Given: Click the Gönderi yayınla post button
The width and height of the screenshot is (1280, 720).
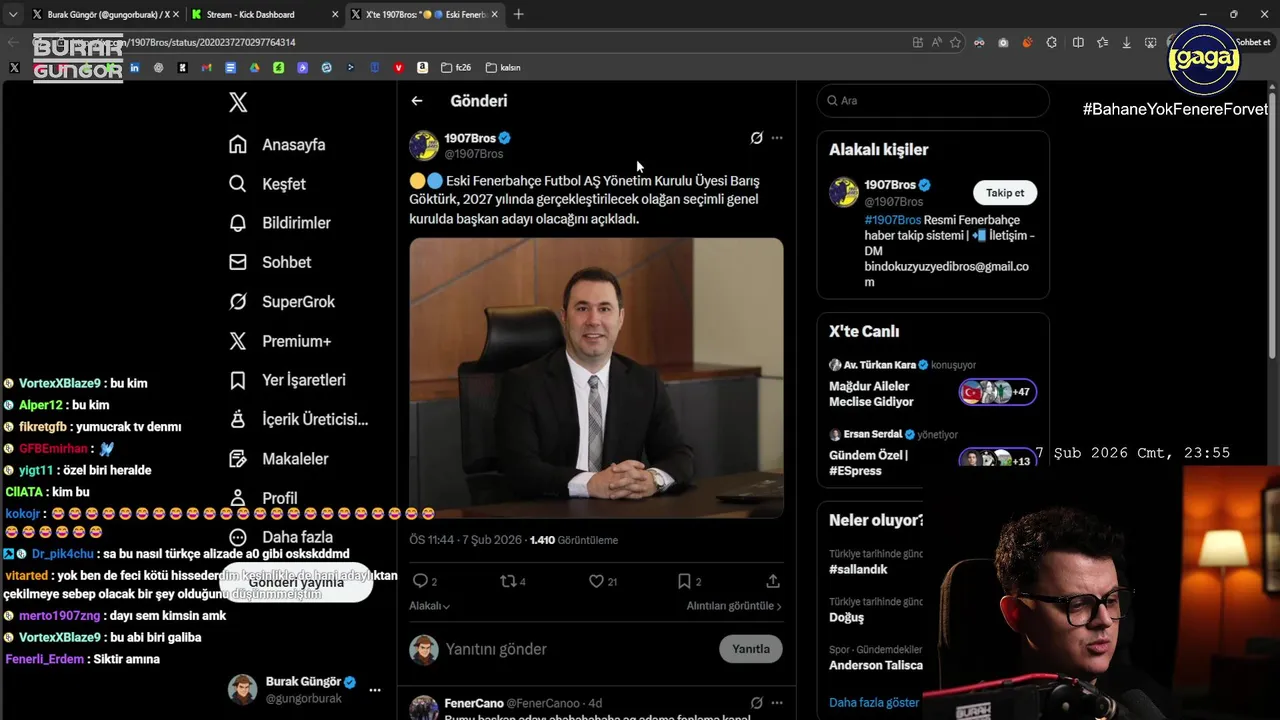Looking at the screenshot, I should click(296, 582).
